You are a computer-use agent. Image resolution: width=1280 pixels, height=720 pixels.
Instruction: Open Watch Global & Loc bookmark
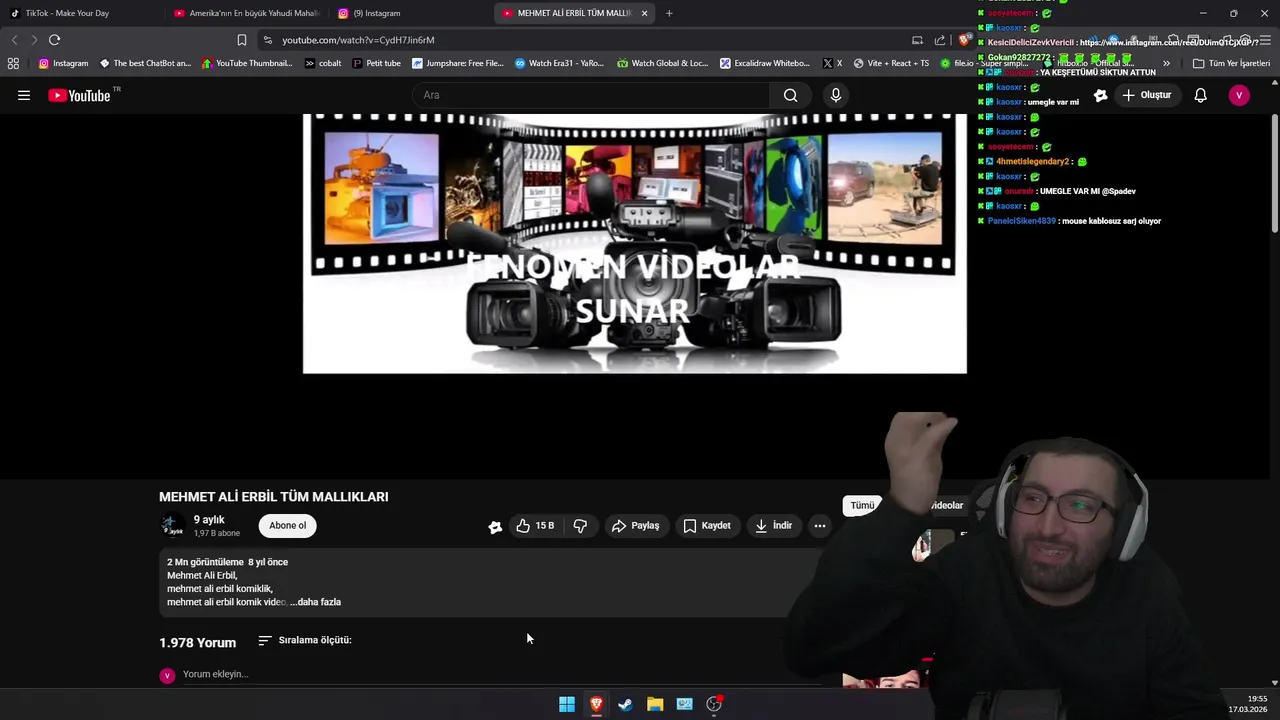(662, 63)
